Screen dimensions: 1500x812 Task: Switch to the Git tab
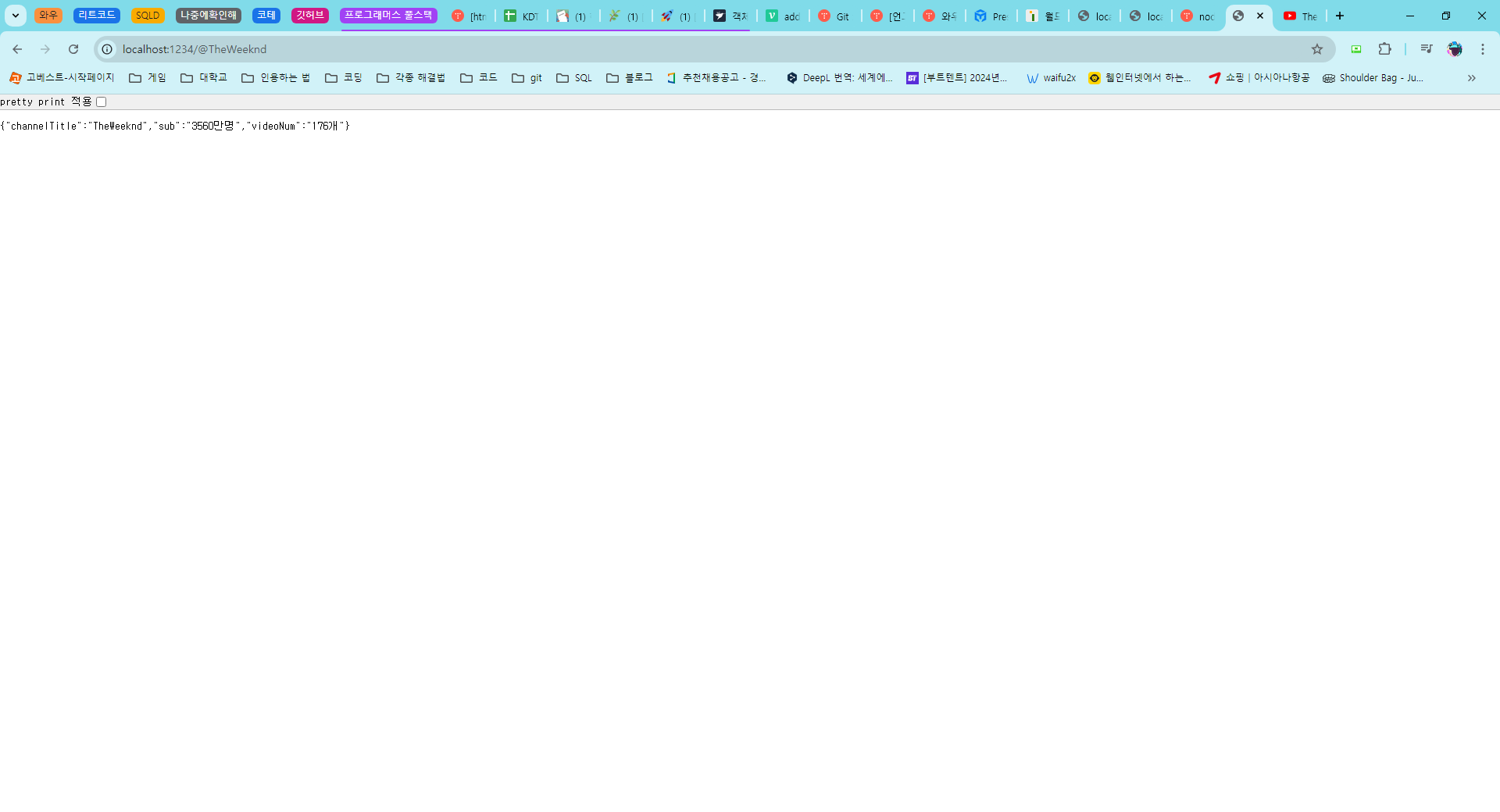click(x=834, y=16)
